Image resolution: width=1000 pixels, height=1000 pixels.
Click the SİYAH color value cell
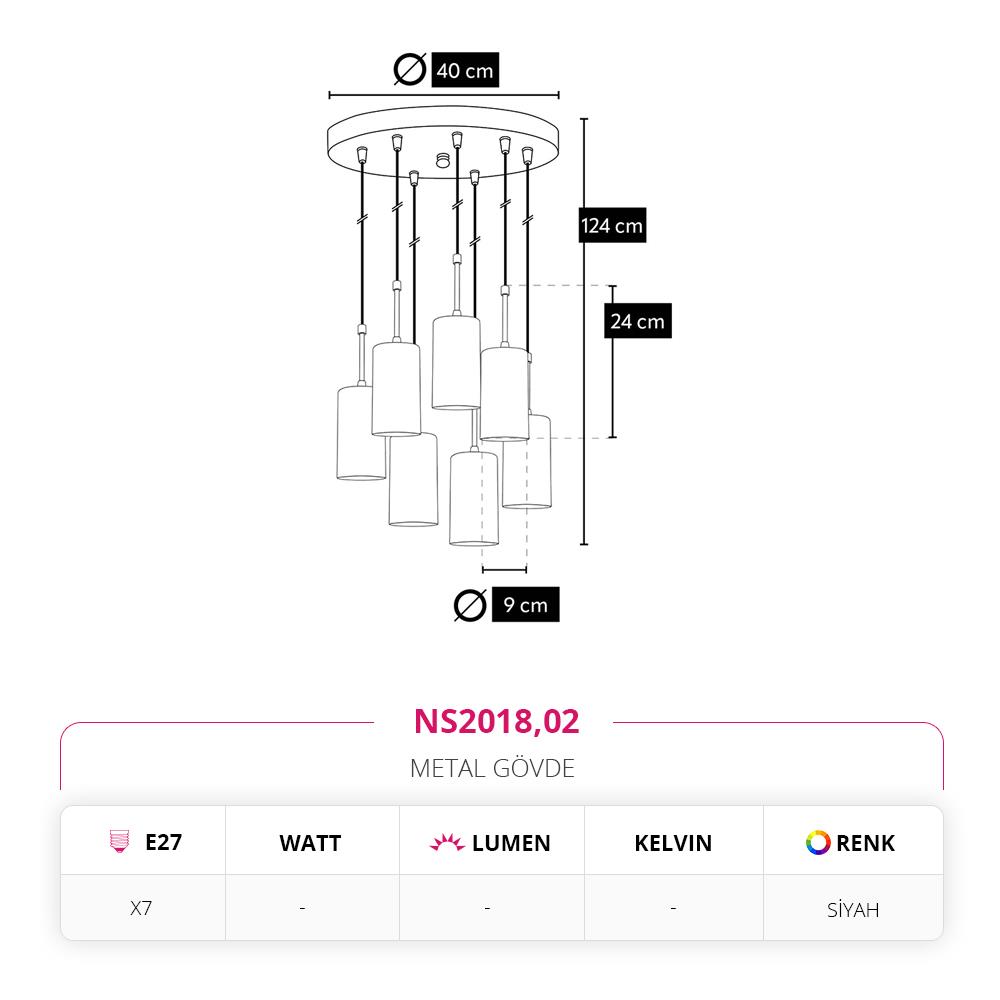point(853,909)
